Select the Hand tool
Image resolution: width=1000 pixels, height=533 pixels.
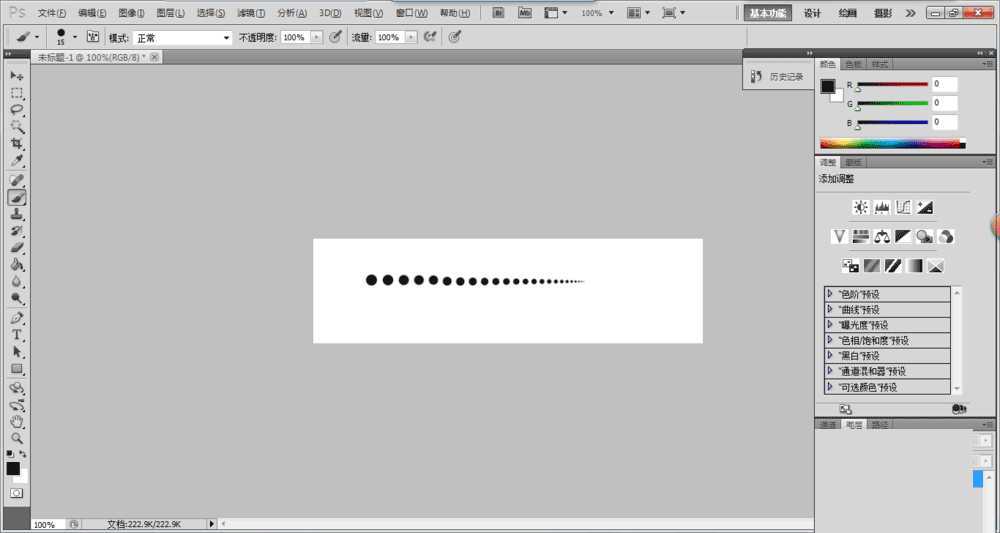click(17, 422)
